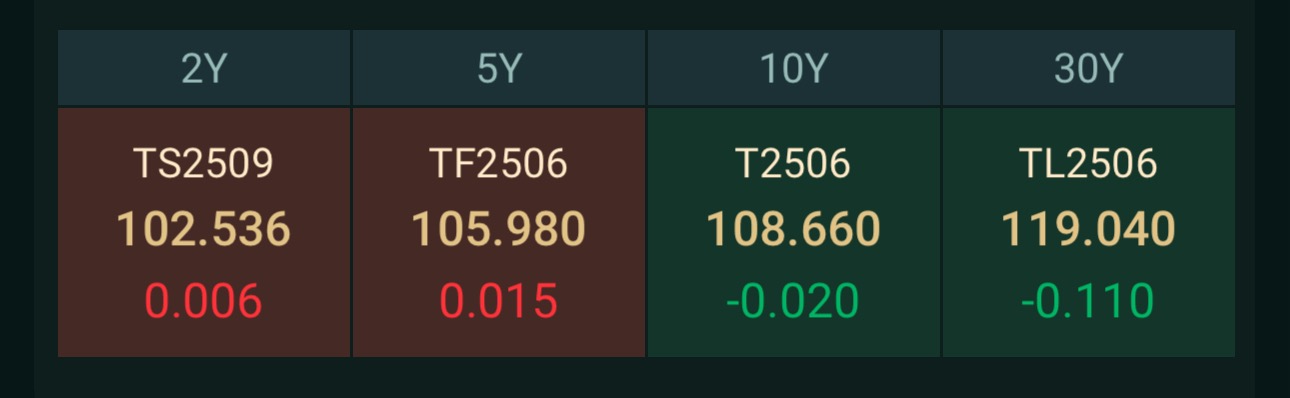
Task: Click the 108.660 price value
Action: pos(794,230)
